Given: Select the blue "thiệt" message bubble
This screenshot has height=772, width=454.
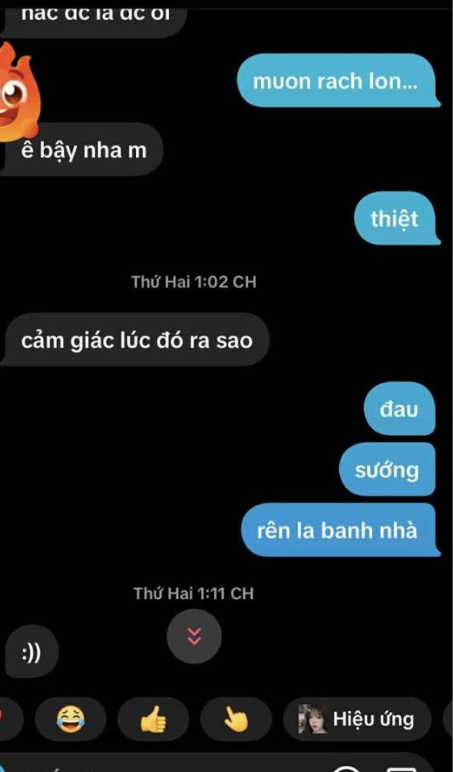Looking at the screenshot, I should (x=396, y=218).
